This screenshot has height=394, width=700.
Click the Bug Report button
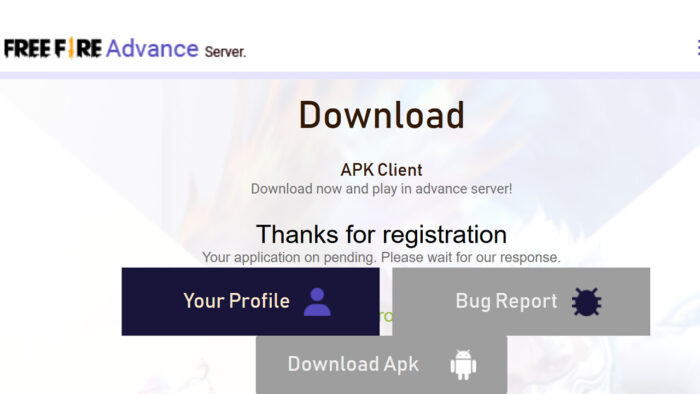coord(521,302)
